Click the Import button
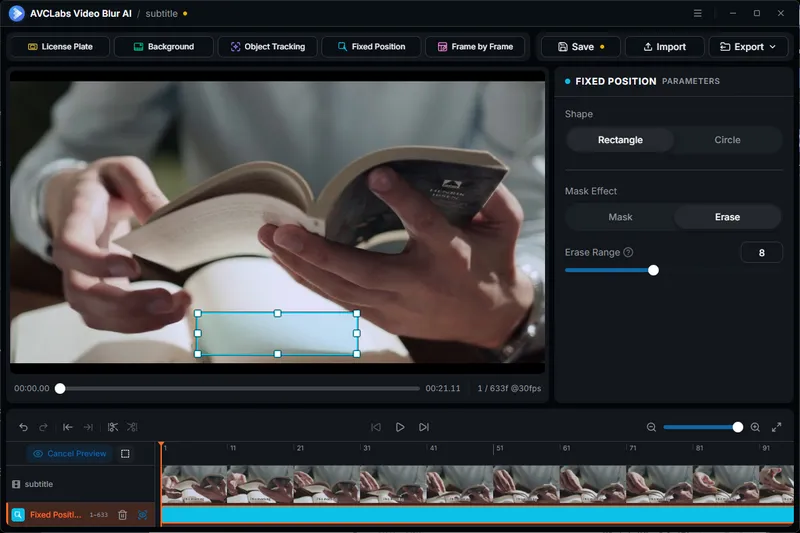The image size is (800, 533). (x=664, y=46)
